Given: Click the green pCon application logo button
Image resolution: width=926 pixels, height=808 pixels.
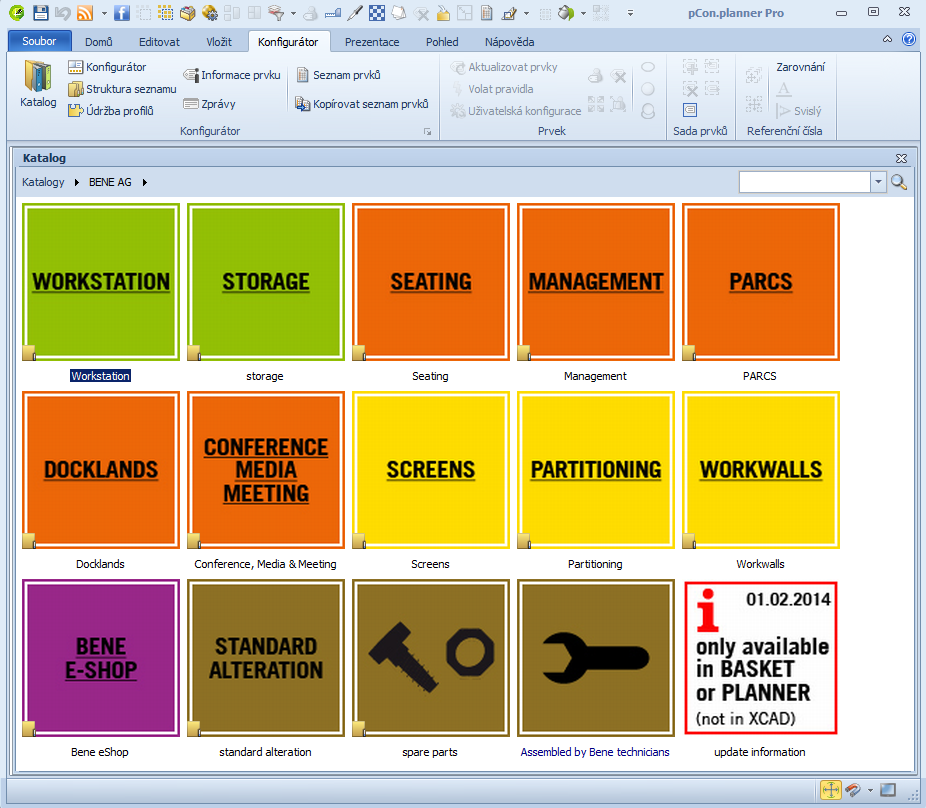Looking at the screenshot, I should tap(17, 12).
